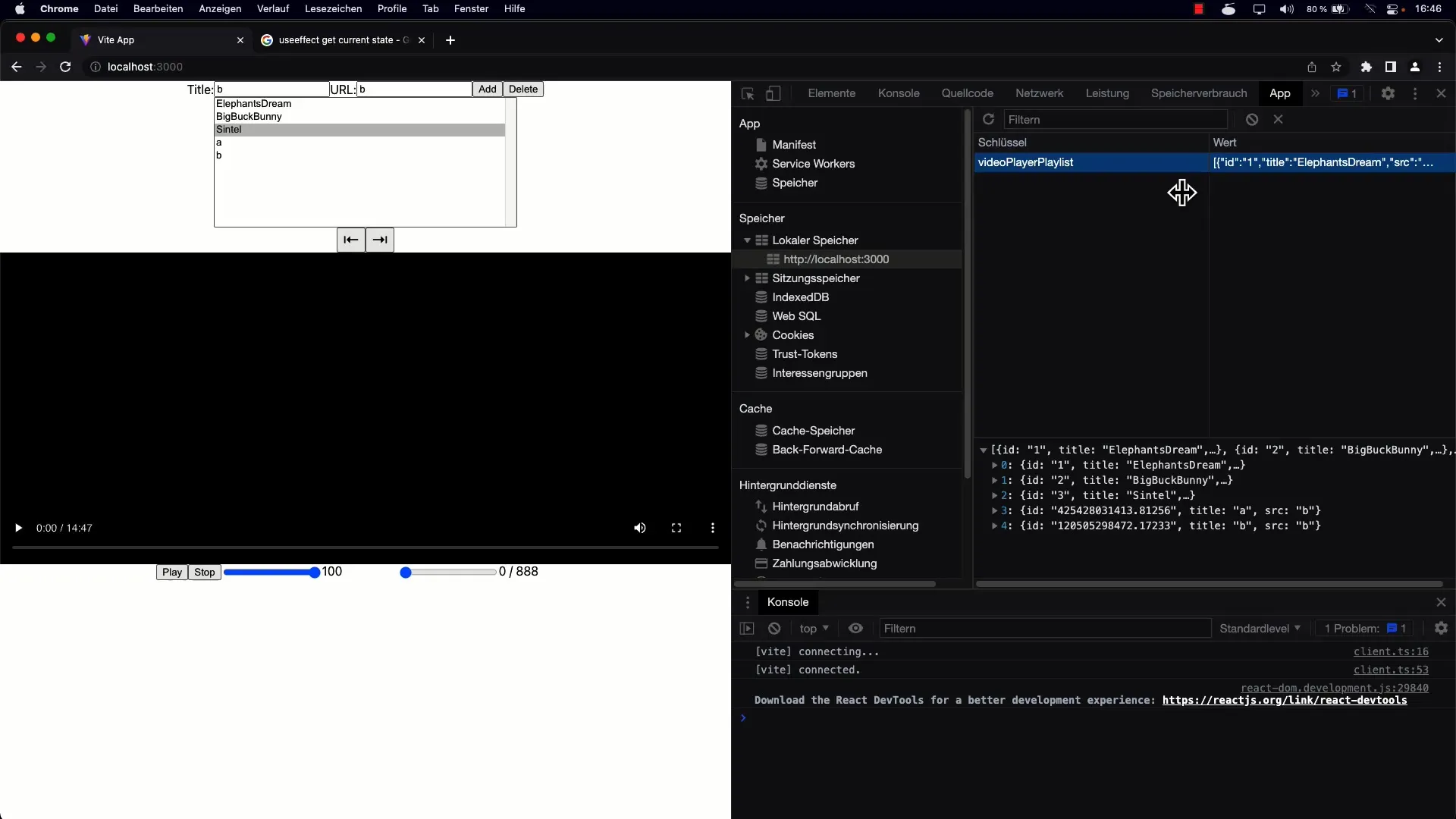Show more DevTools tabs chevron
The width and height of the screenshot is (1456, 819).
click(1315, 93)
